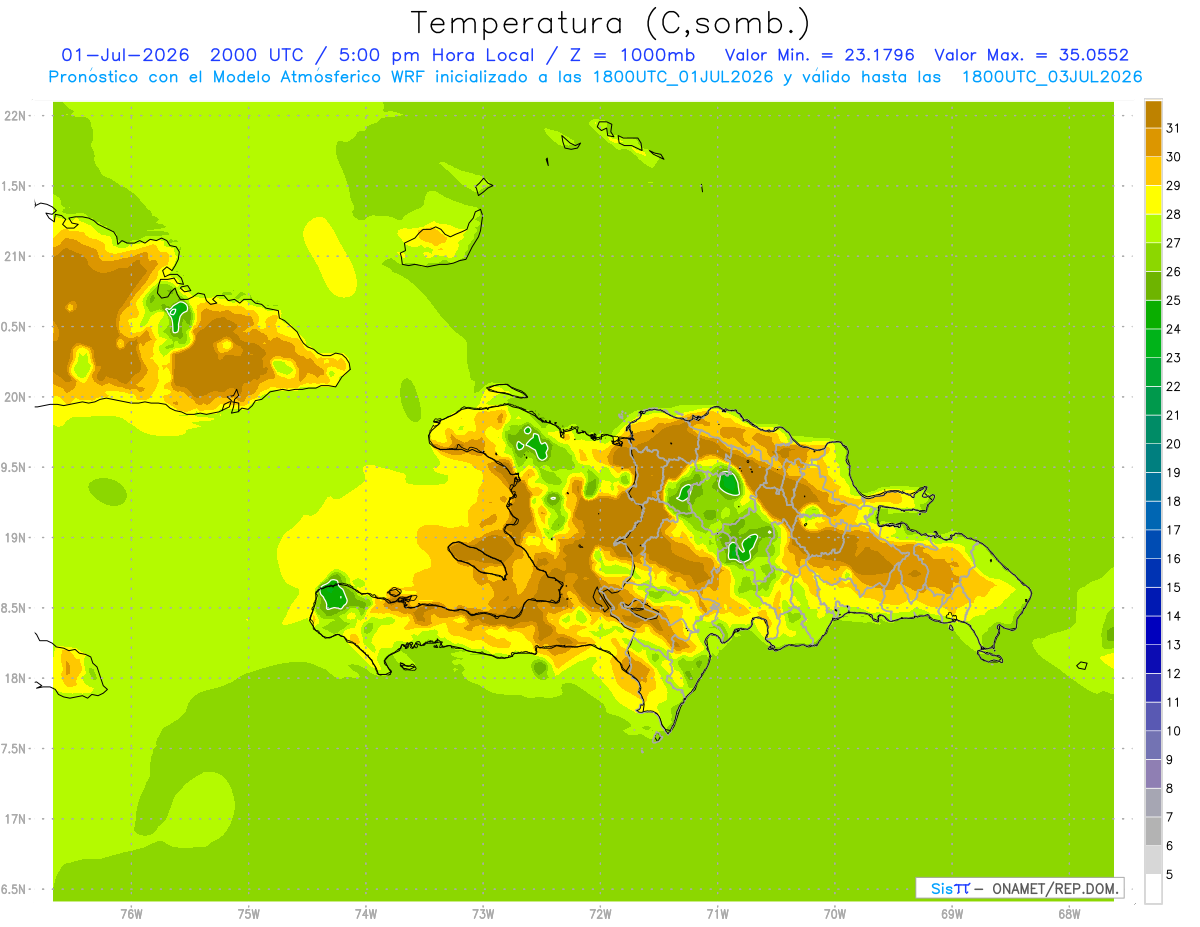Select the gray color segment between 6 and 7
This screenshot has width=1200, height=927.
[1153, 832]
